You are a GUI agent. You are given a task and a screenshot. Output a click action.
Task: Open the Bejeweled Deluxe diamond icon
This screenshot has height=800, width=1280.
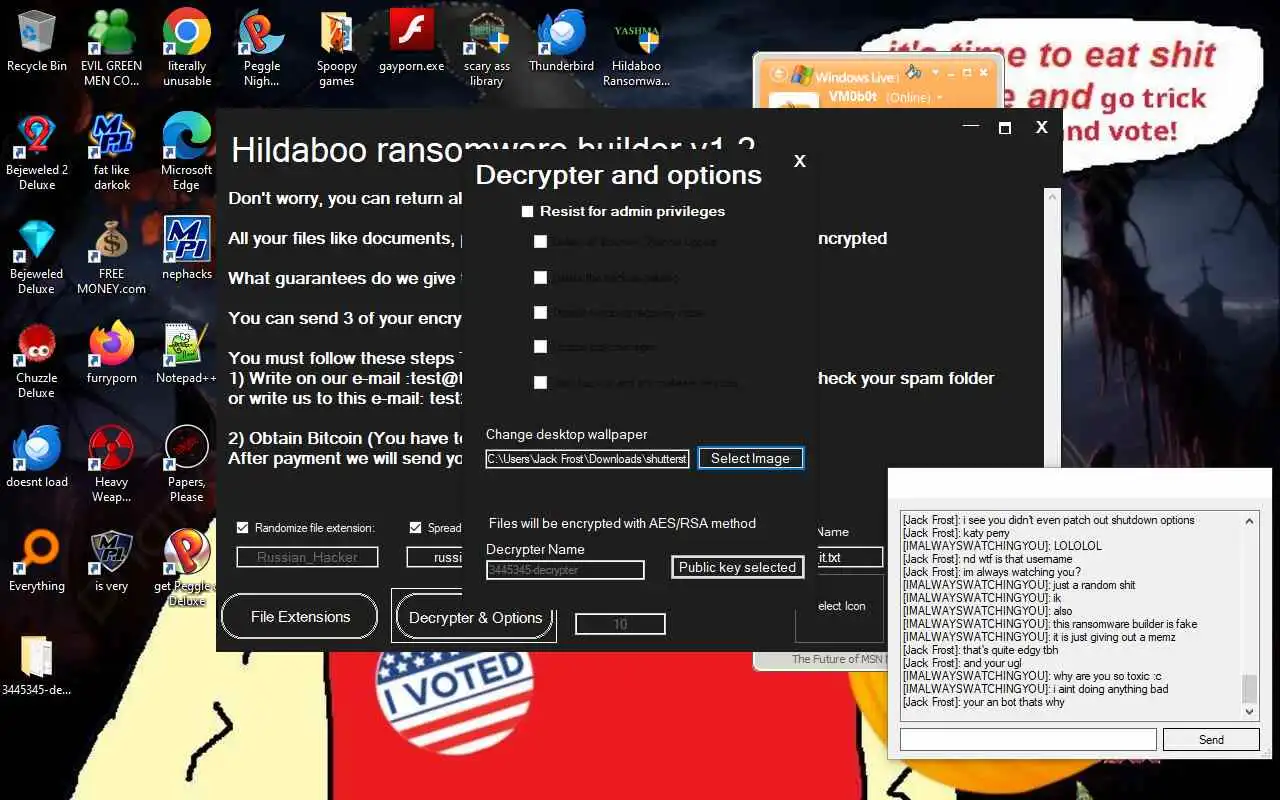pos(37,256)
